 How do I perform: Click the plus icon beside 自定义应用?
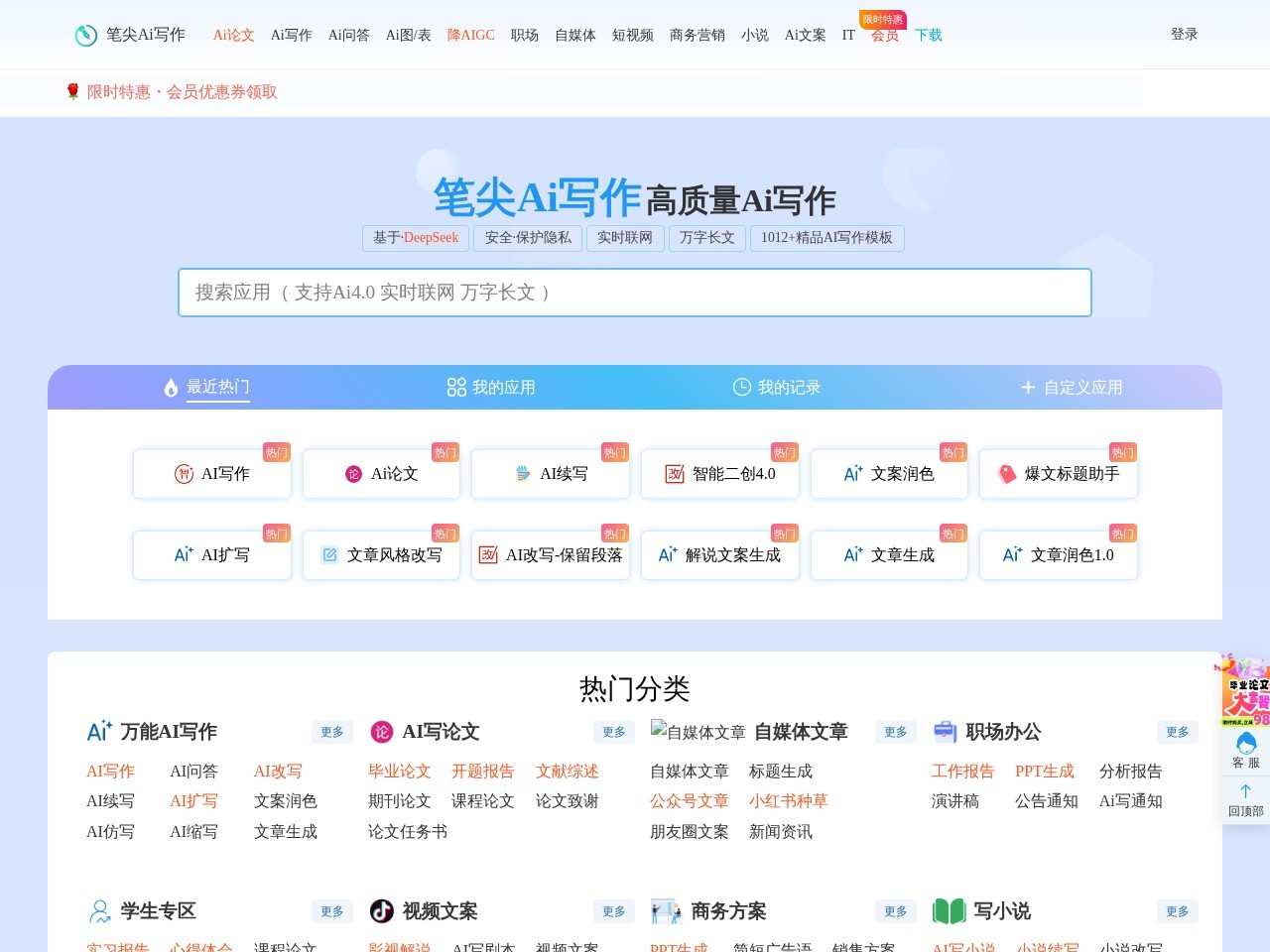pos(1028,388)
